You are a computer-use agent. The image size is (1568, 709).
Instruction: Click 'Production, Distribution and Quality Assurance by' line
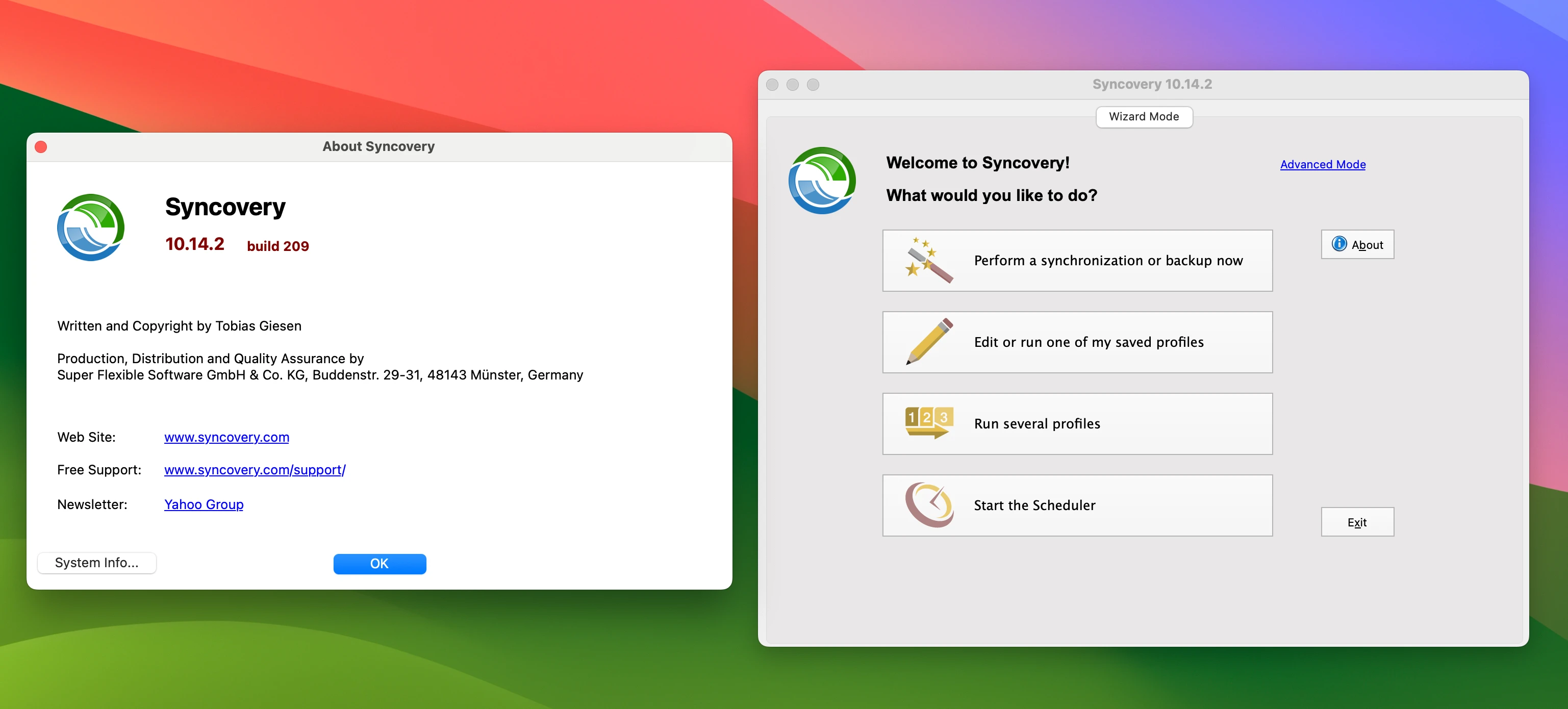211,359
